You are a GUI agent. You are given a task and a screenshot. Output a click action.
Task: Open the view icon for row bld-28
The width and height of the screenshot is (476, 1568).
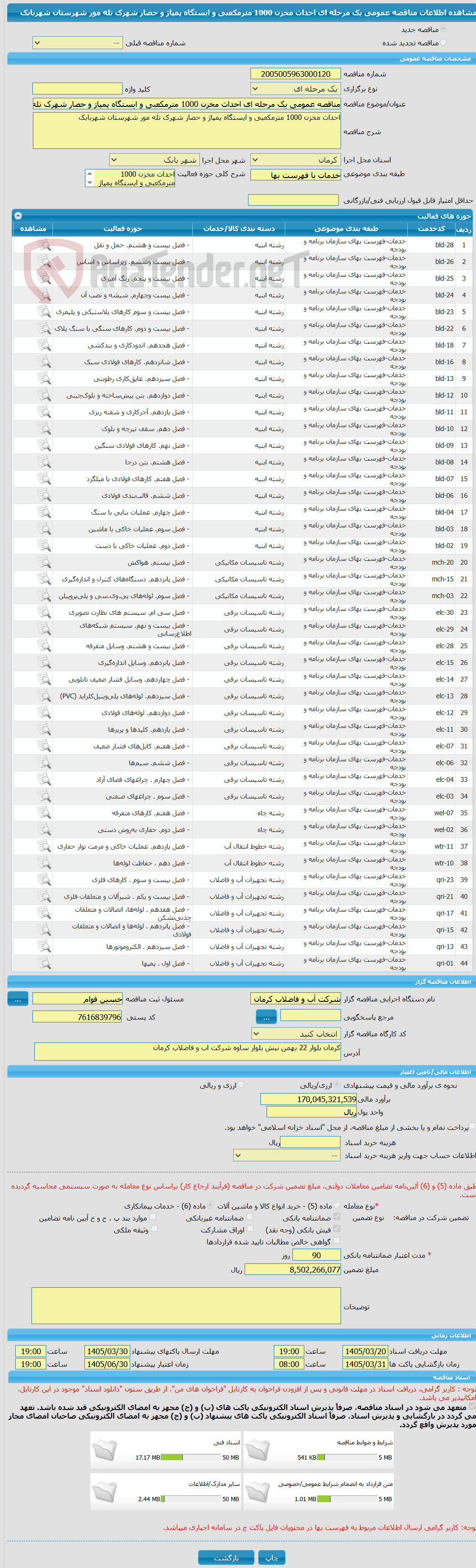point(44,245)
